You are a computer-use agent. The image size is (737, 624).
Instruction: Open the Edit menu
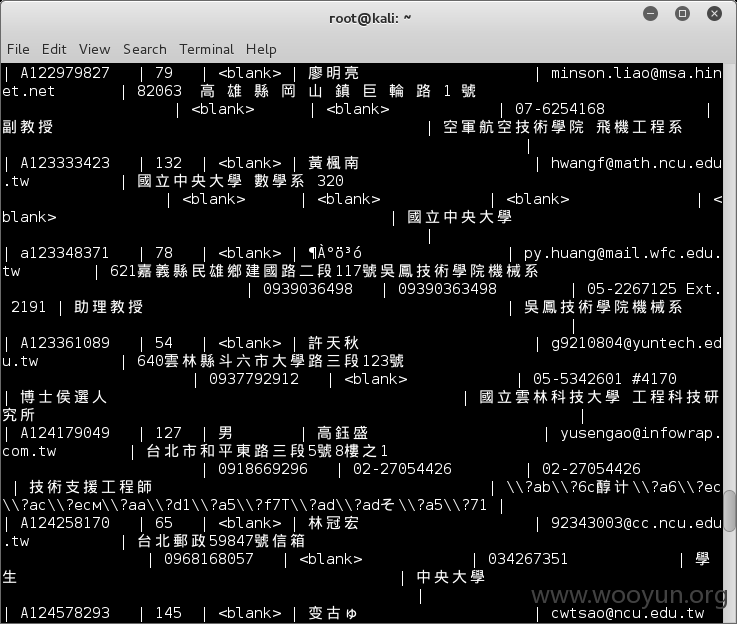click(x=54, y=49)
